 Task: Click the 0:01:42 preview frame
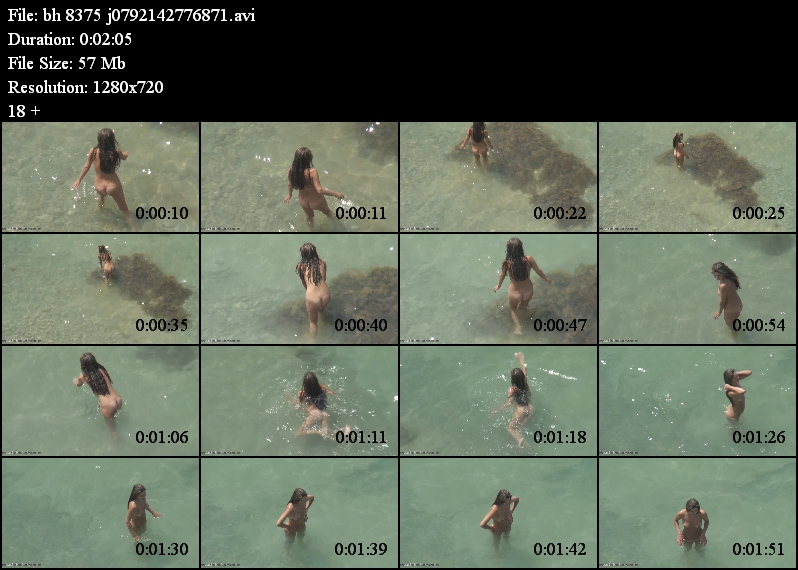[x=499, y=512]
